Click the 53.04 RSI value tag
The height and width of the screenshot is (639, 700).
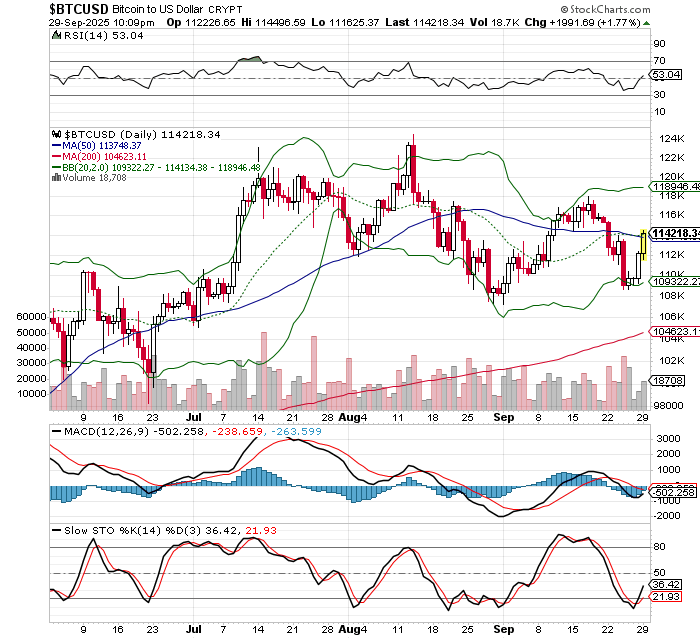pyautogui.click(x=665, y=75)
